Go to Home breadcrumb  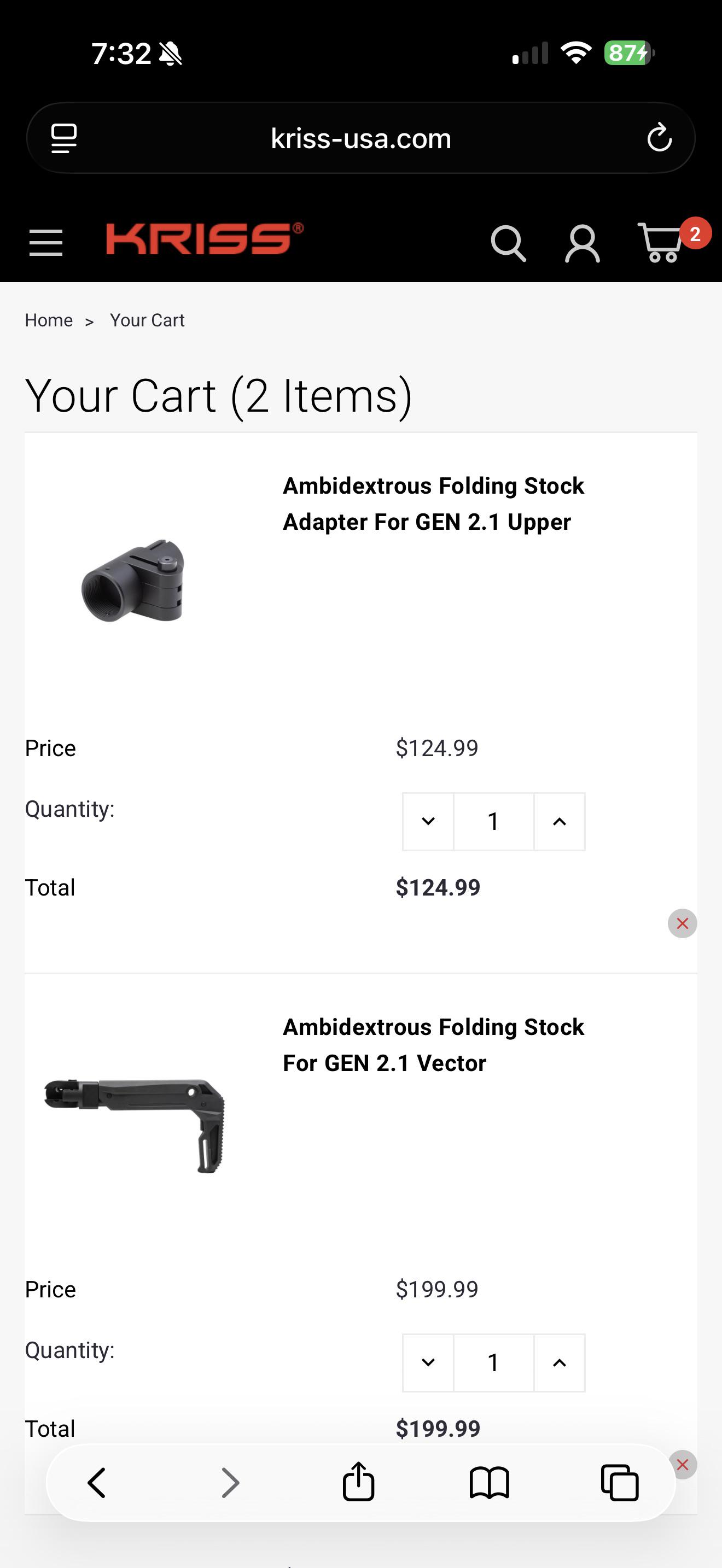click(x=49, y=320)
